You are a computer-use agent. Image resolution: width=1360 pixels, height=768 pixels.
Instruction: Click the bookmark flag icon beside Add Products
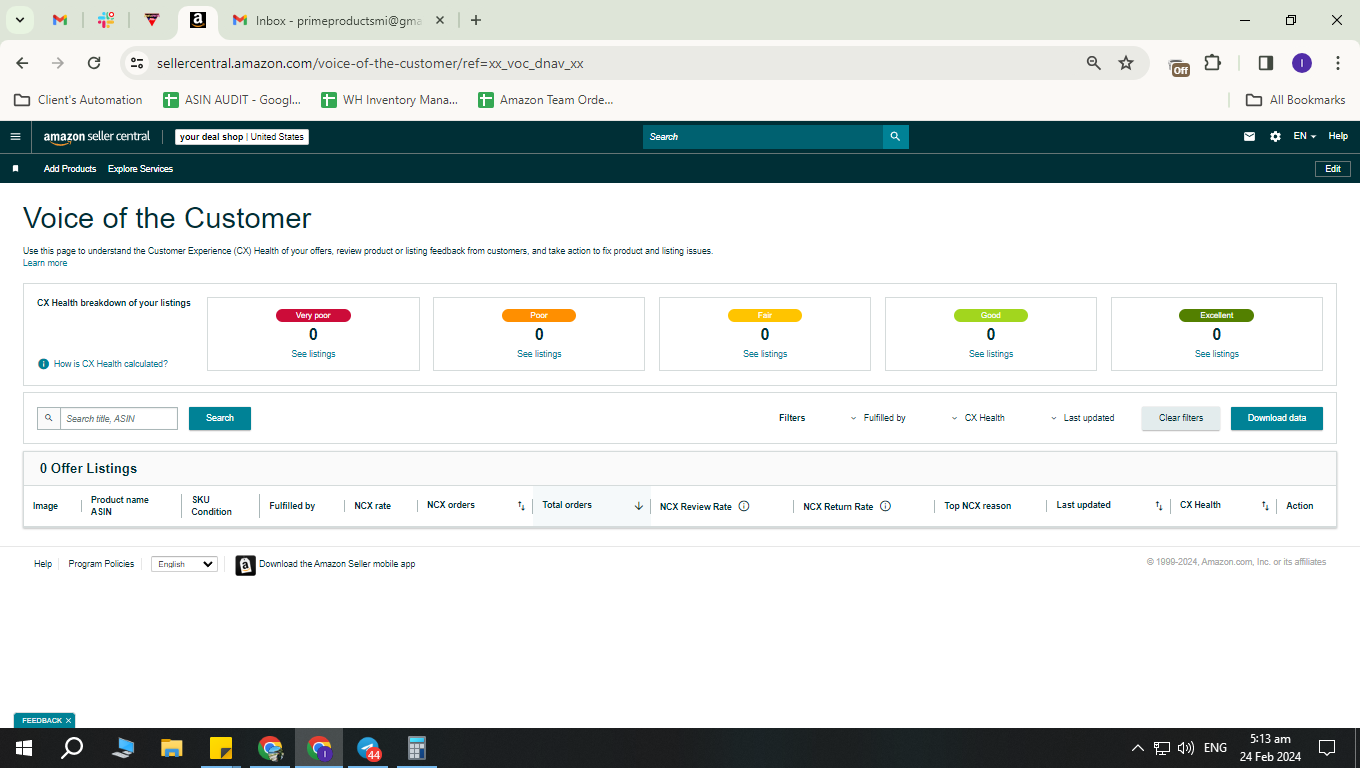click(x=15, y=169)
